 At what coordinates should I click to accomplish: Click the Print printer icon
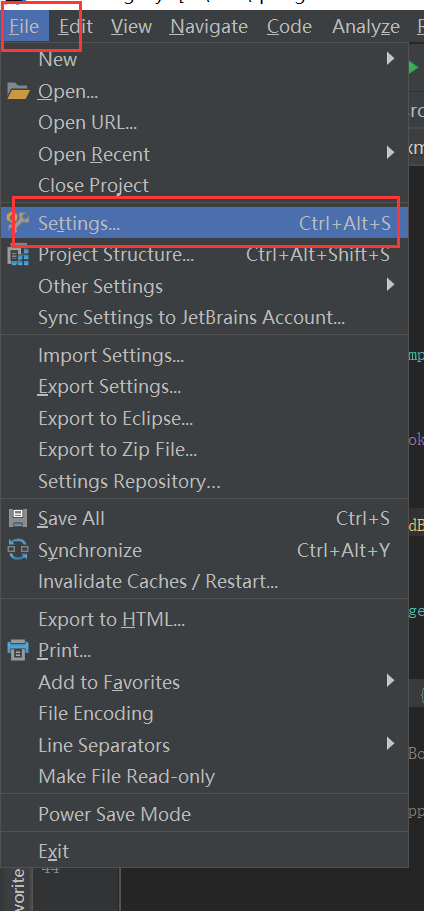[18, 650]
